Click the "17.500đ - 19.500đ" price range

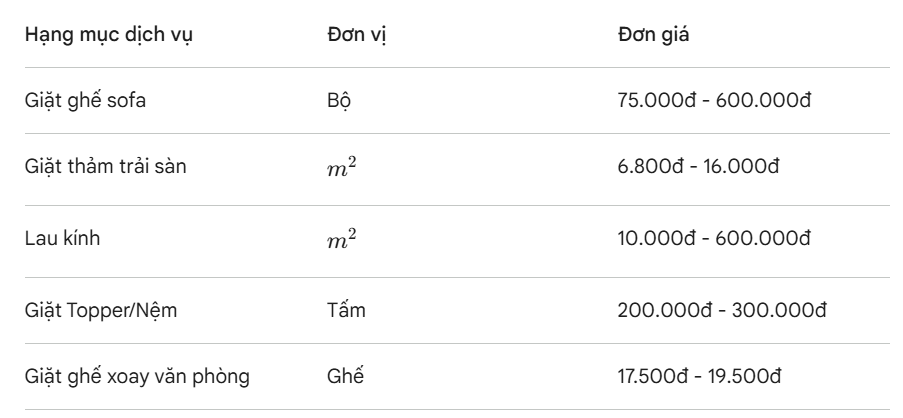tap(699, 376)
